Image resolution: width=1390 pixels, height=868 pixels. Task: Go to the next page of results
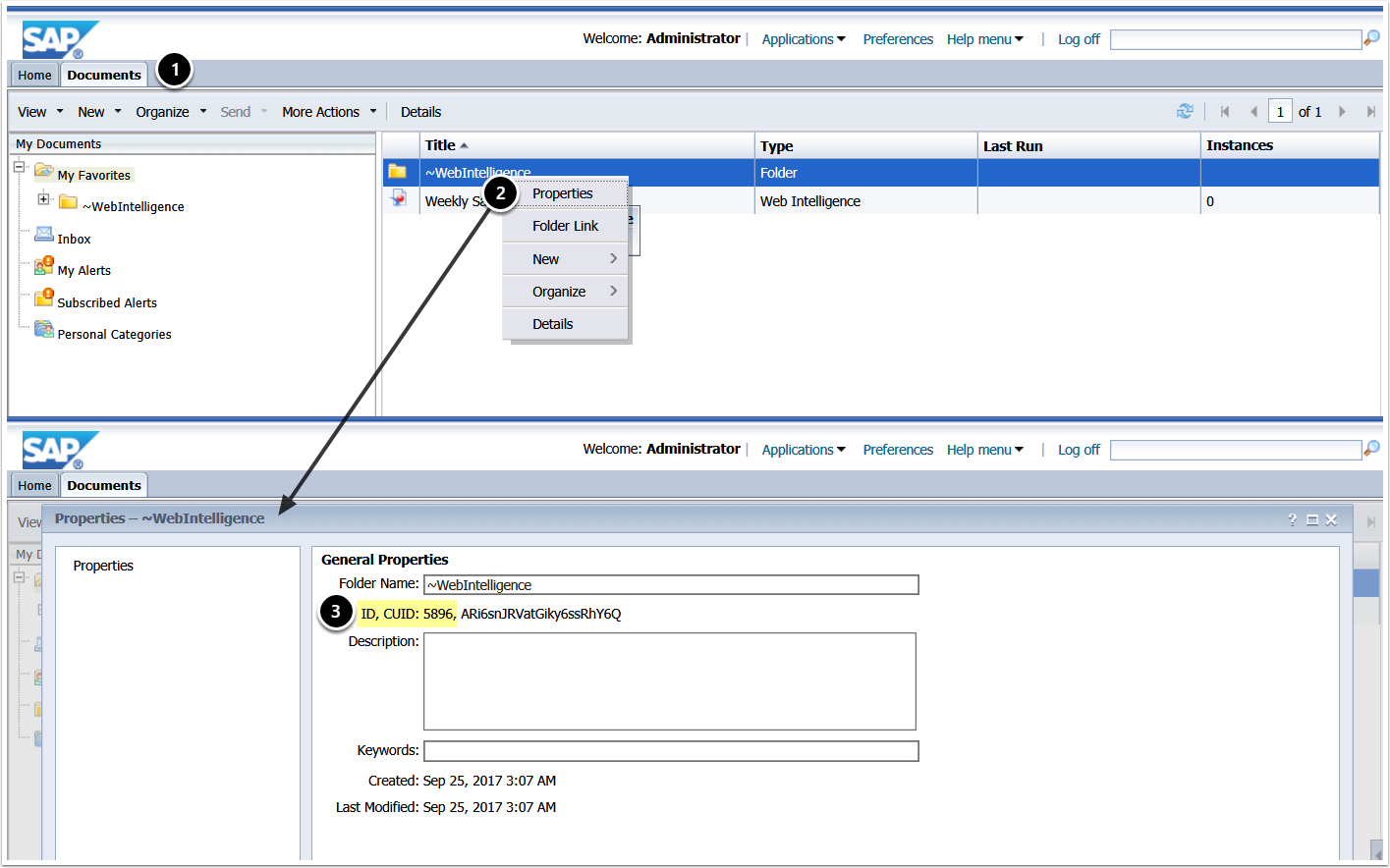1342,112
